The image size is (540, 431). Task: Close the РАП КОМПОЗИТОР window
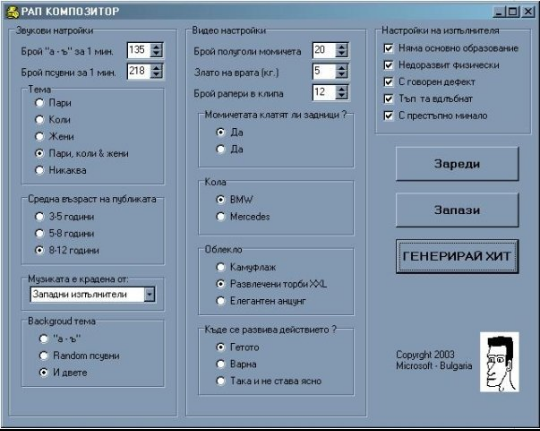528,12
